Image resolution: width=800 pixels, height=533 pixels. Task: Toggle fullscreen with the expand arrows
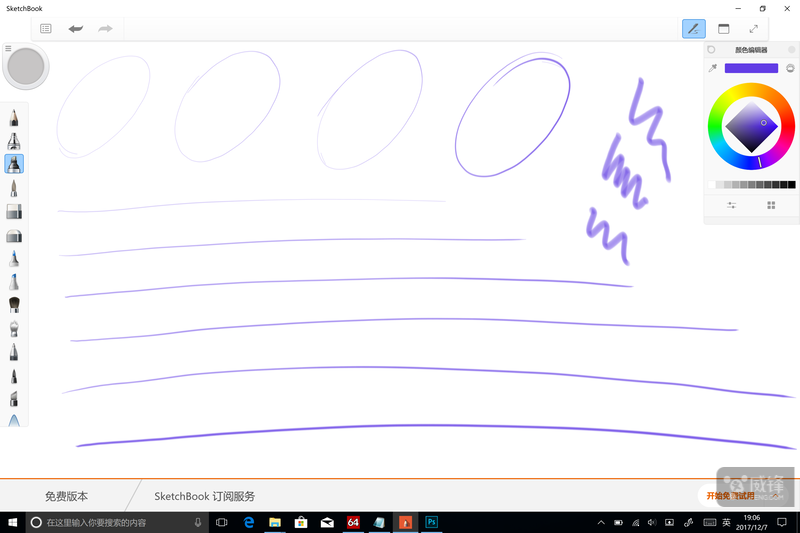753,29
